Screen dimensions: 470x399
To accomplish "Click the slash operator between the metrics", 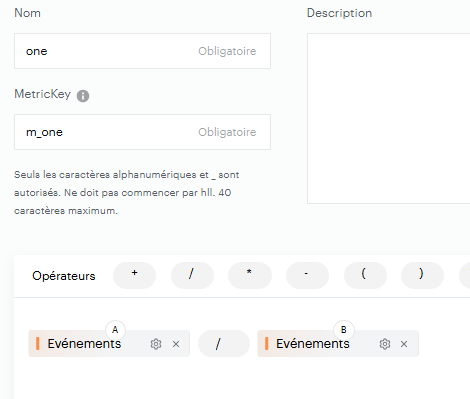I will tap(224, 343).
